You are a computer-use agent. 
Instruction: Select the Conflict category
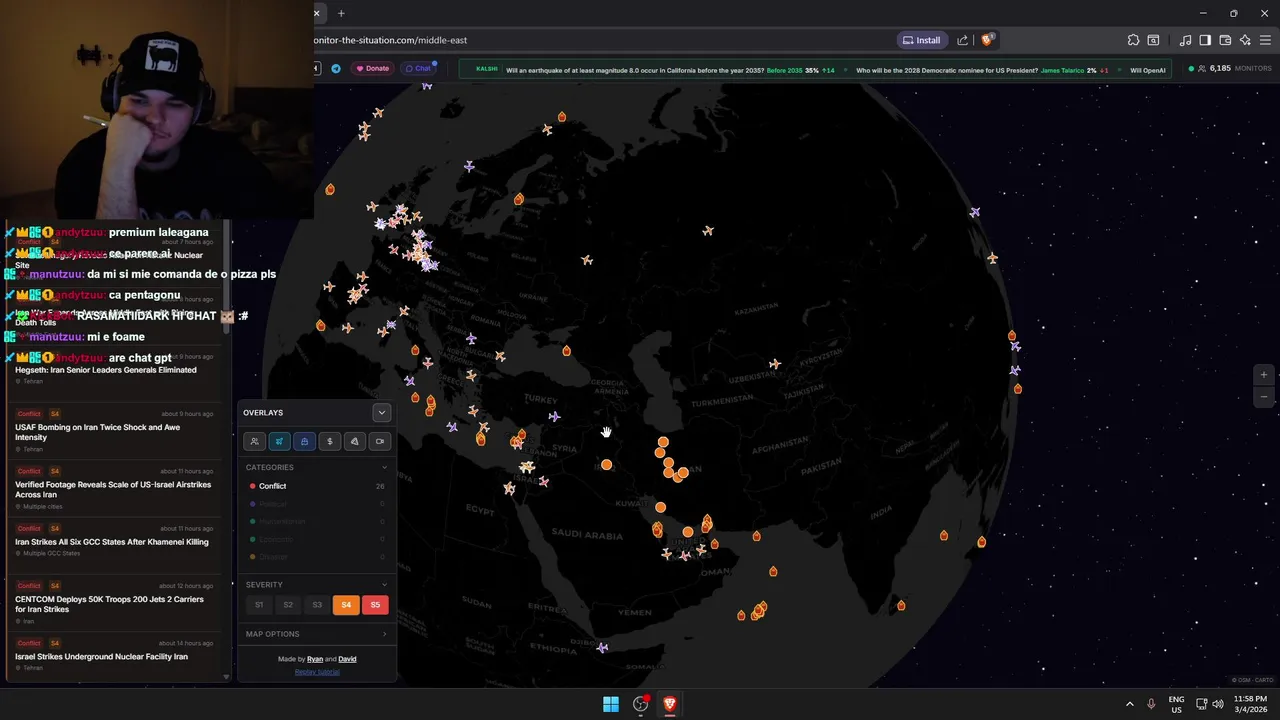(316, 486)
